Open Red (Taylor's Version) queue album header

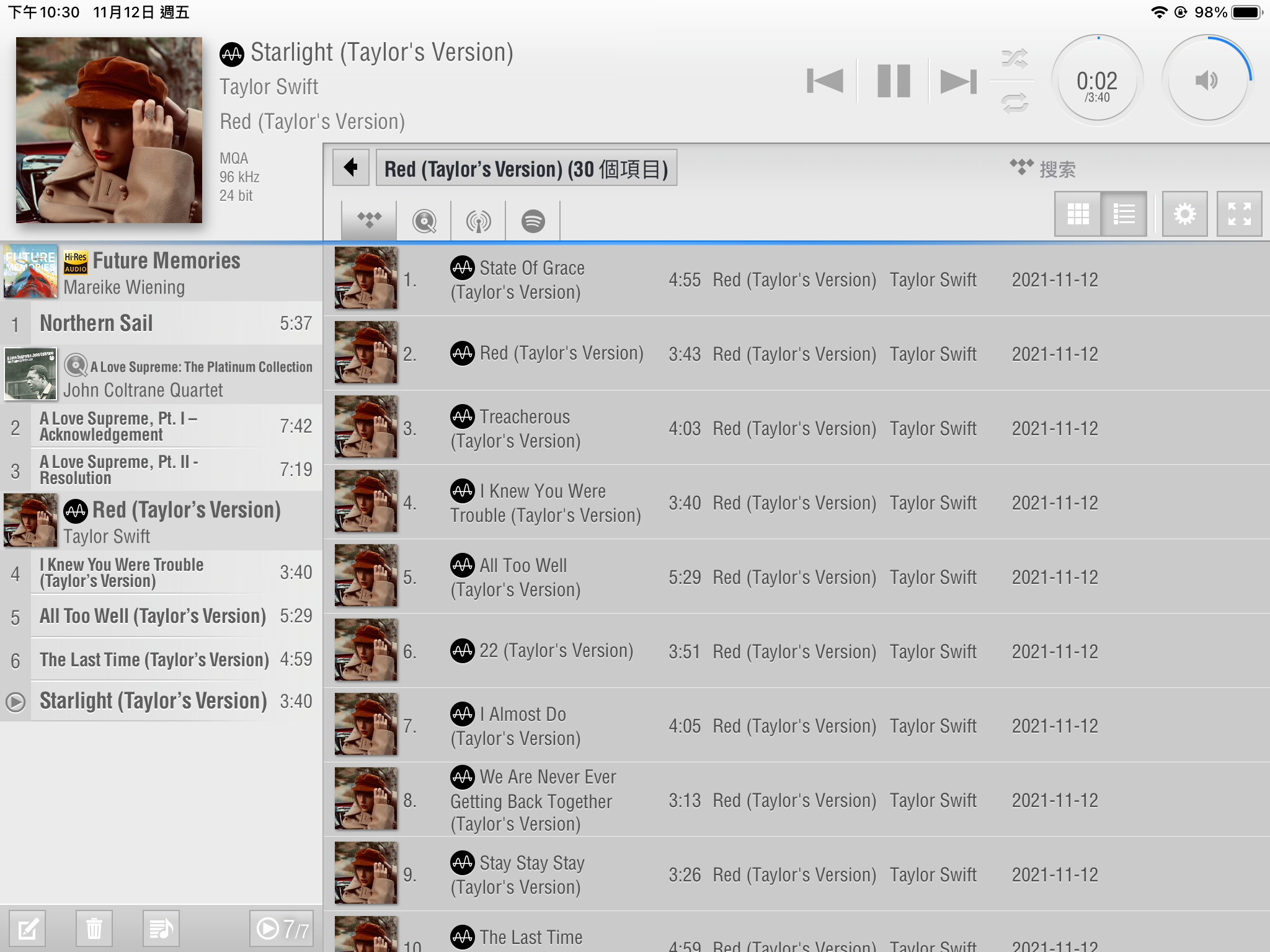(x=161, y=521)
